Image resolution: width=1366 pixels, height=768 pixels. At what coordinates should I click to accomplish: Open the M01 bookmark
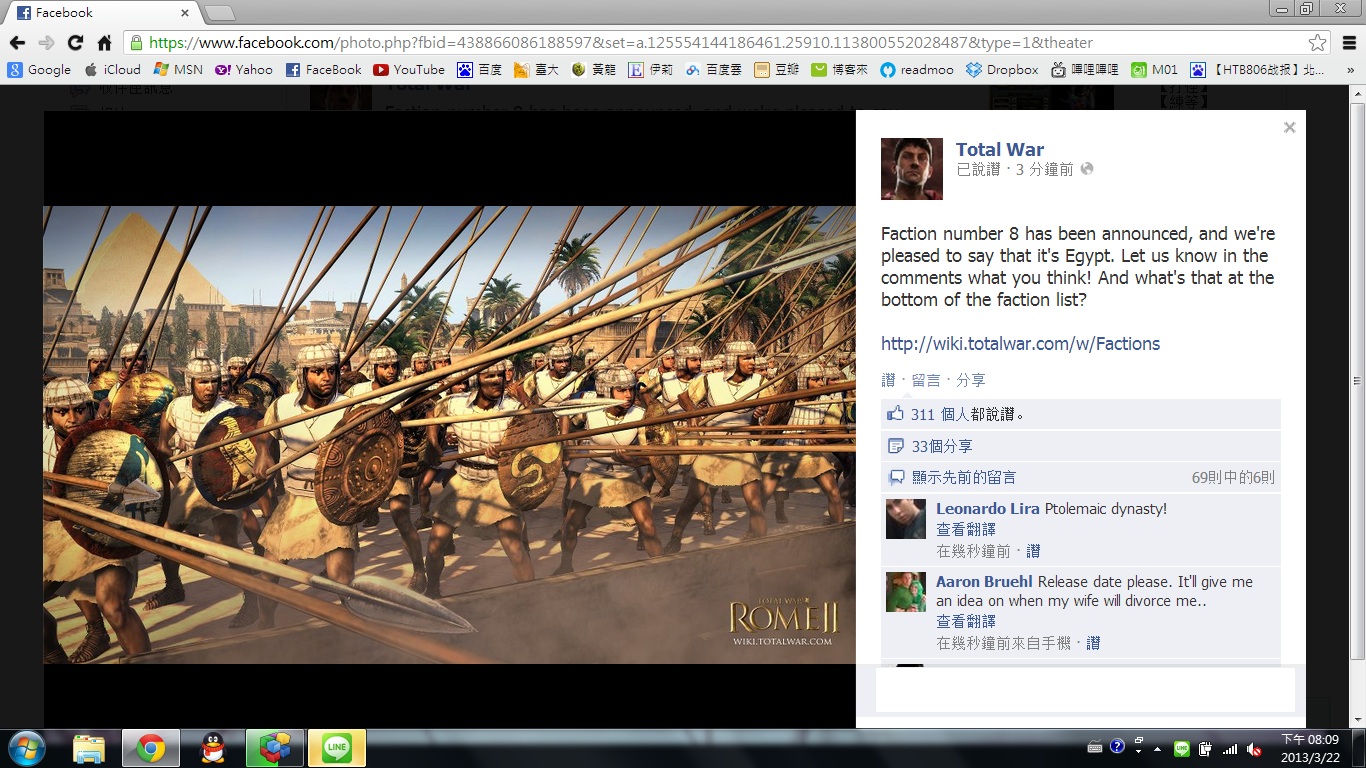tap(1154, 69)
